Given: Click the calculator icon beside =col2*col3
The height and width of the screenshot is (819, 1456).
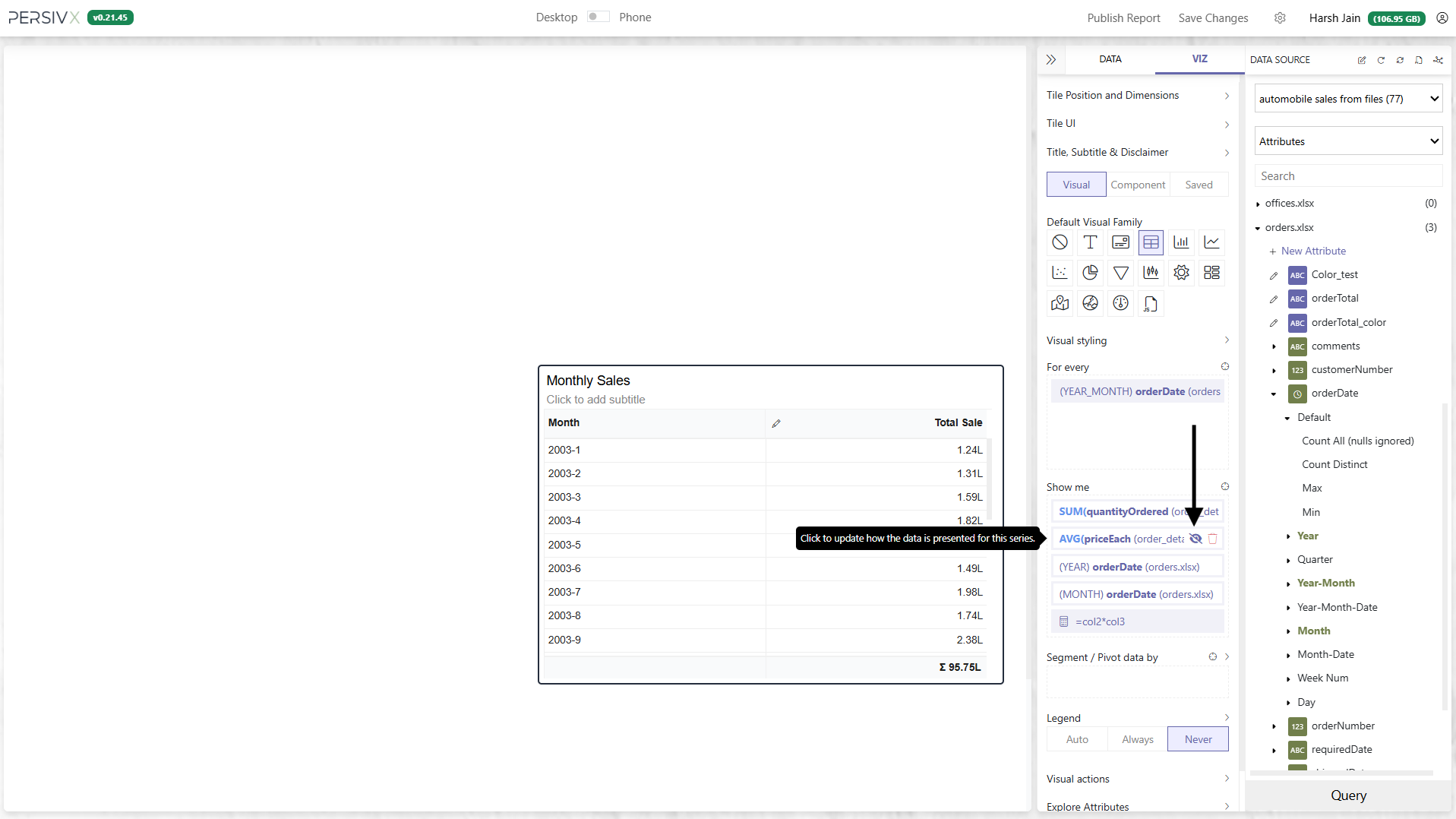Looking at the screenshot, I should [x=1064, y=621].
